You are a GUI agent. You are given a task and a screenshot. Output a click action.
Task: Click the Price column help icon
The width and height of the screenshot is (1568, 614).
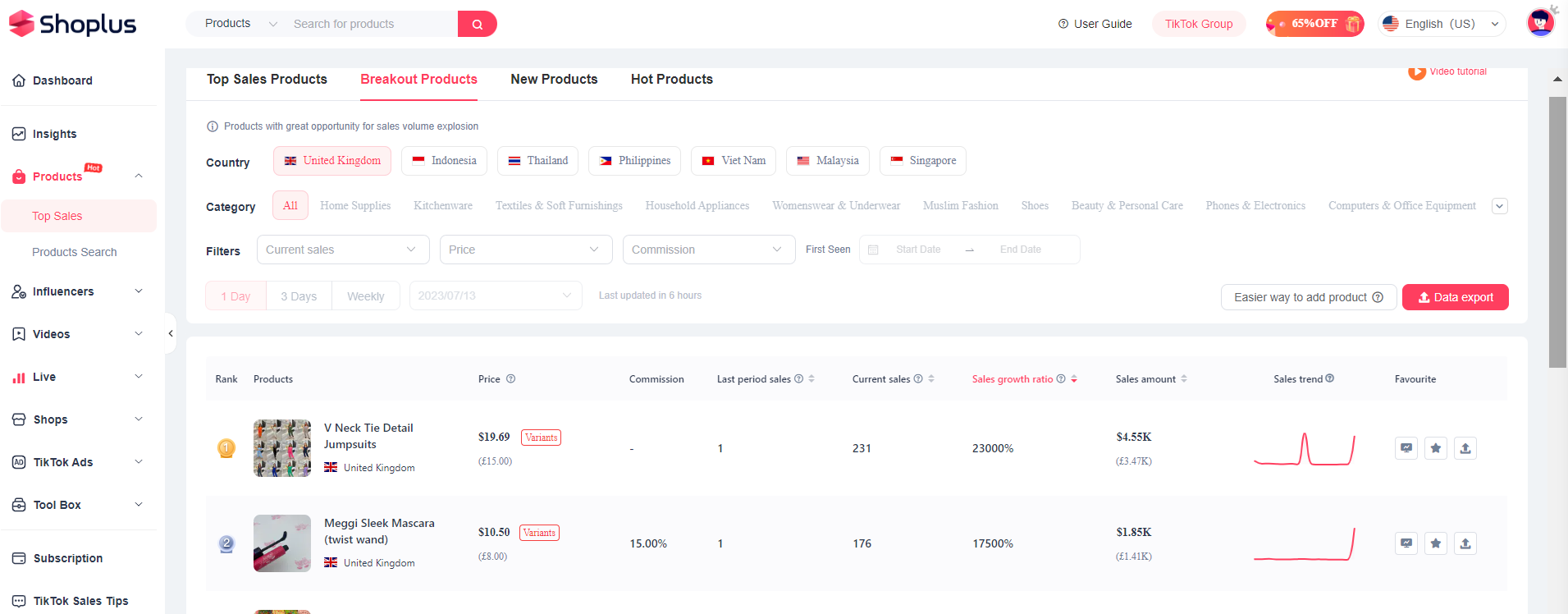point(510,379)
